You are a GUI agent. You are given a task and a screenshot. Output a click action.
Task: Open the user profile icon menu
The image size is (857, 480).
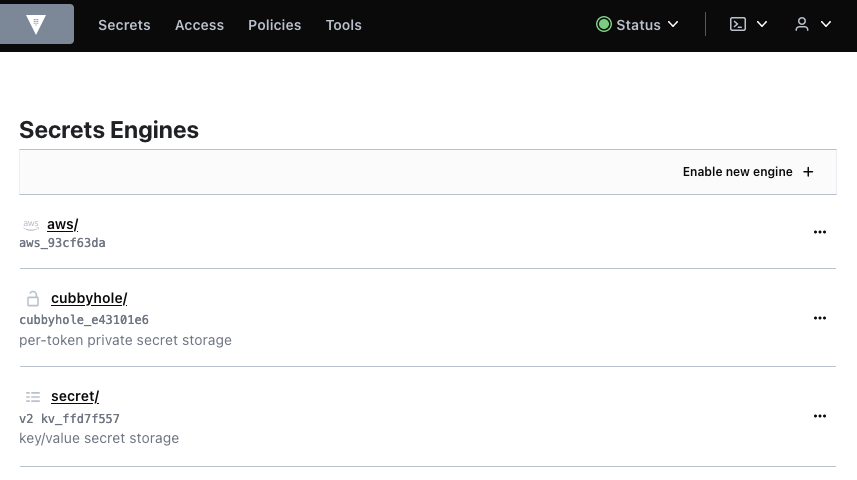(x=802, y=24)
